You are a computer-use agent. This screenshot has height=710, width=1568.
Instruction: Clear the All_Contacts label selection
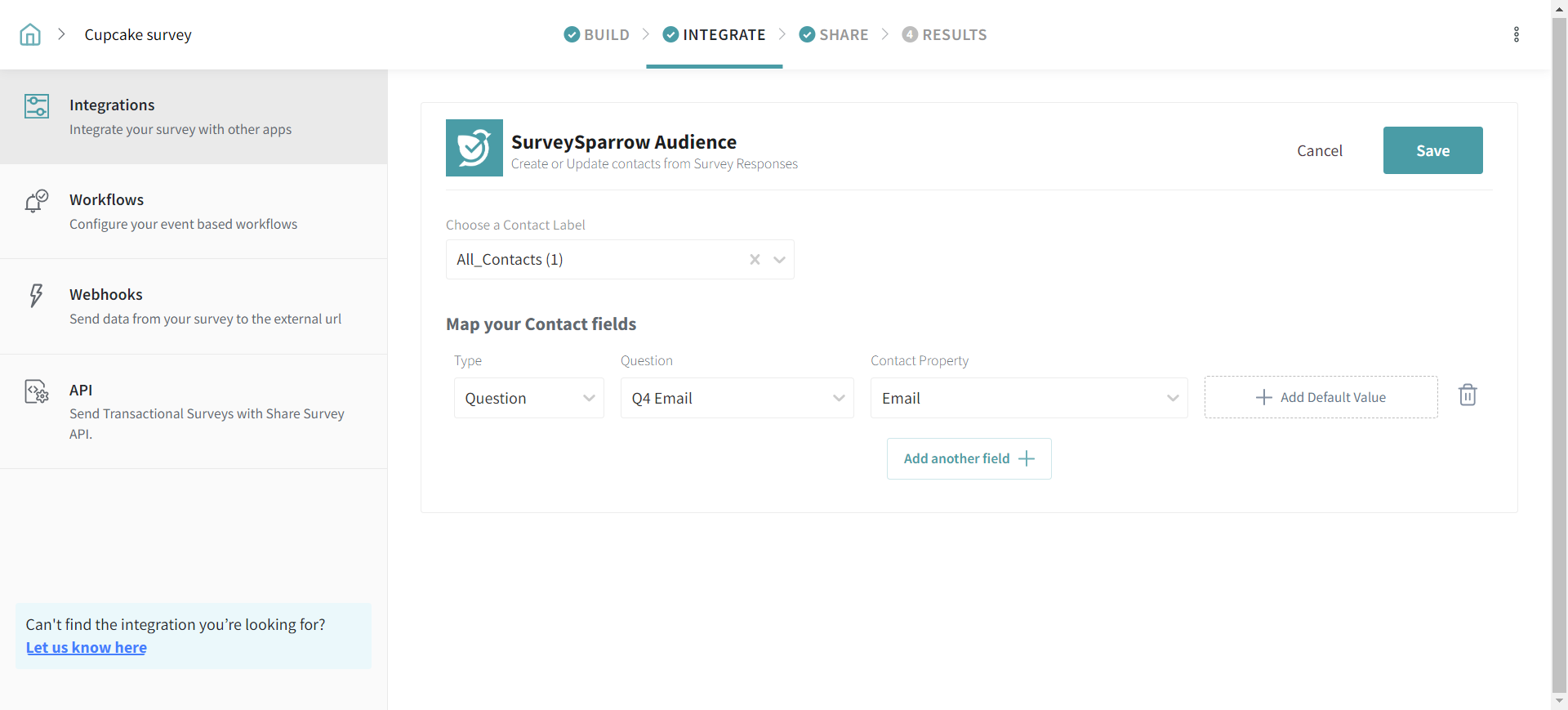pyautogui.click(x=755, y=260)
